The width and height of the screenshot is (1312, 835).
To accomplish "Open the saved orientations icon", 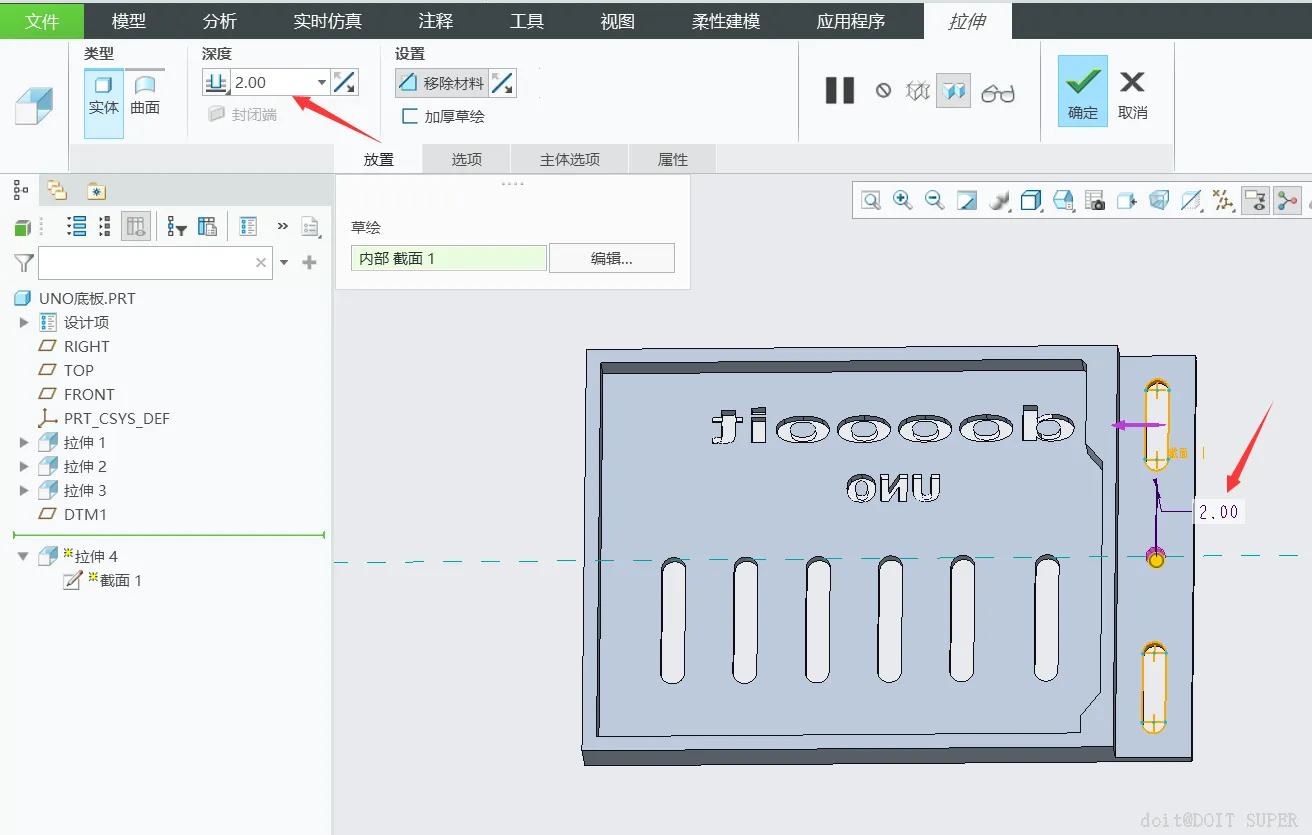I will [x=1063, y=201].
